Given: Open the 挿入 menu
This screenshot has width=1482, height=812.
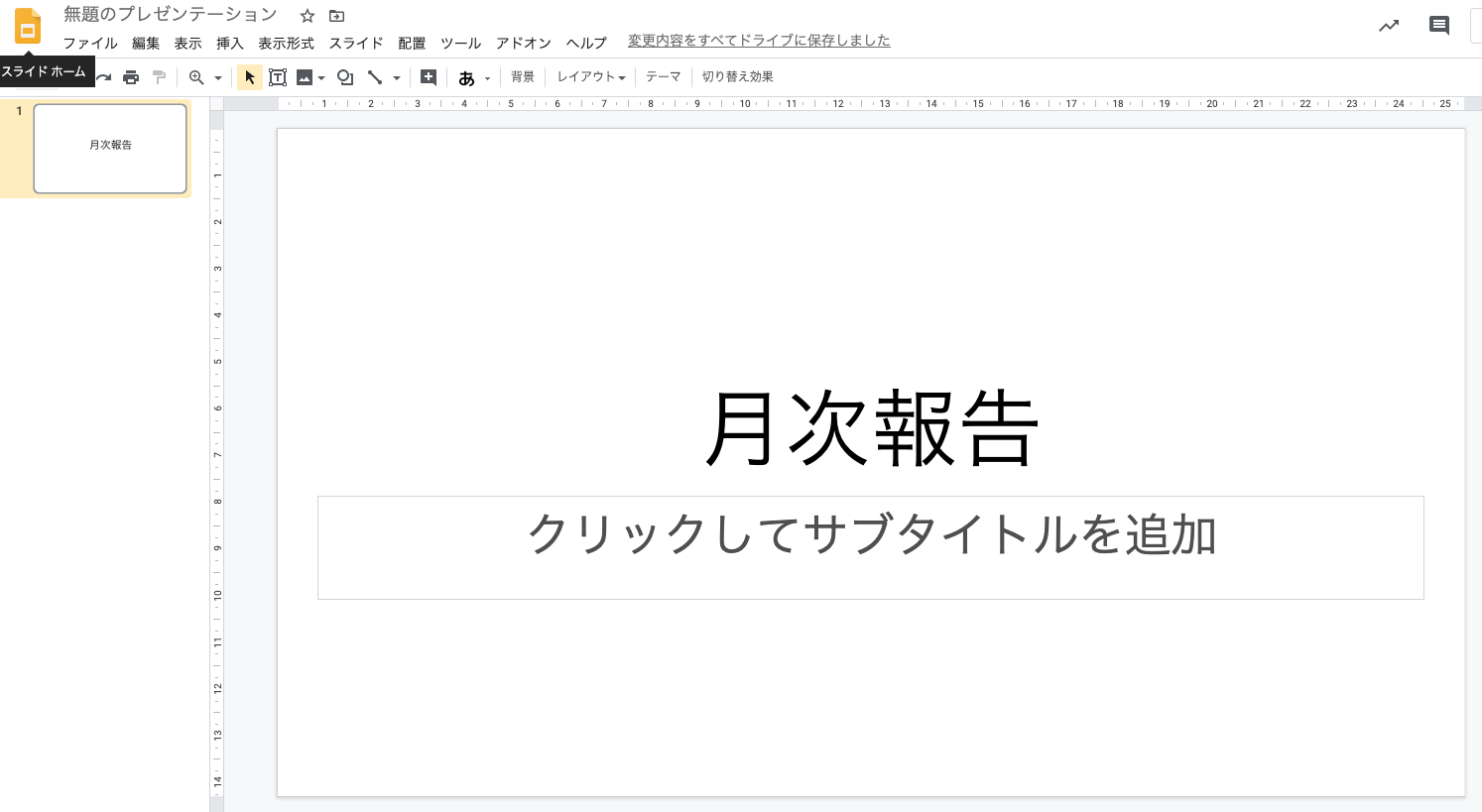Looking at the screenshot, I should pos(230,44).
